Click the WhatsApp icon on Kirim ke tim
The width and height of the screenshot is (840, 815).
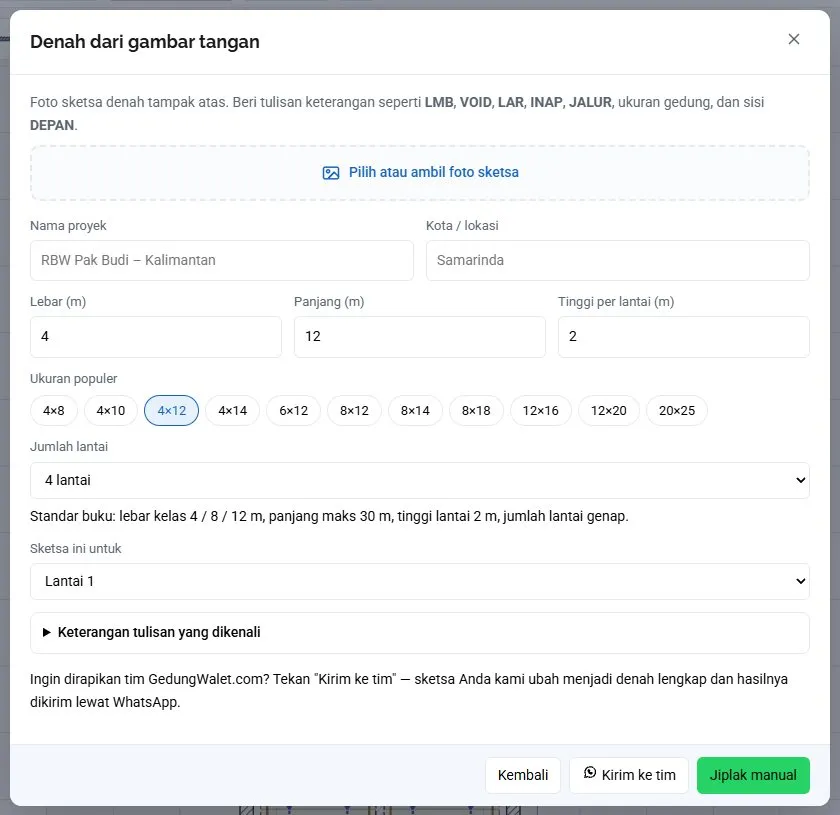click(590, 773)
